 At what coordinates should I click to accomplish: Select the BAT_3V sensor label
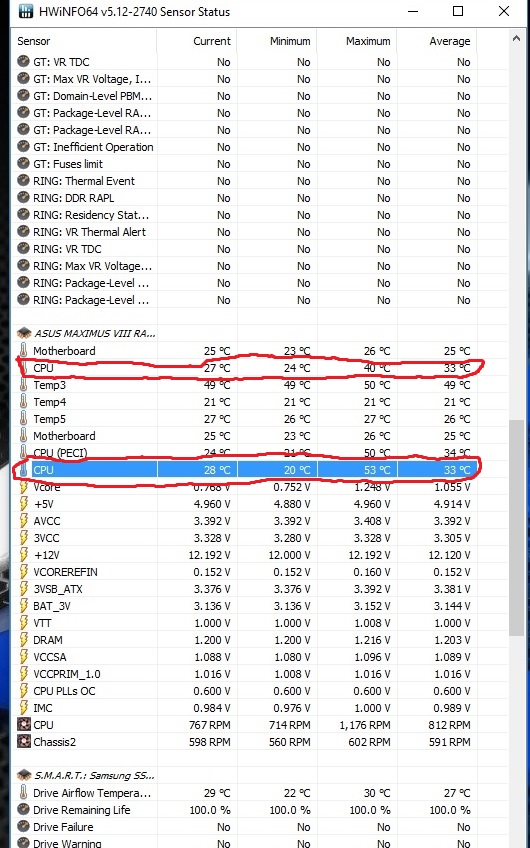coord(52,606)
